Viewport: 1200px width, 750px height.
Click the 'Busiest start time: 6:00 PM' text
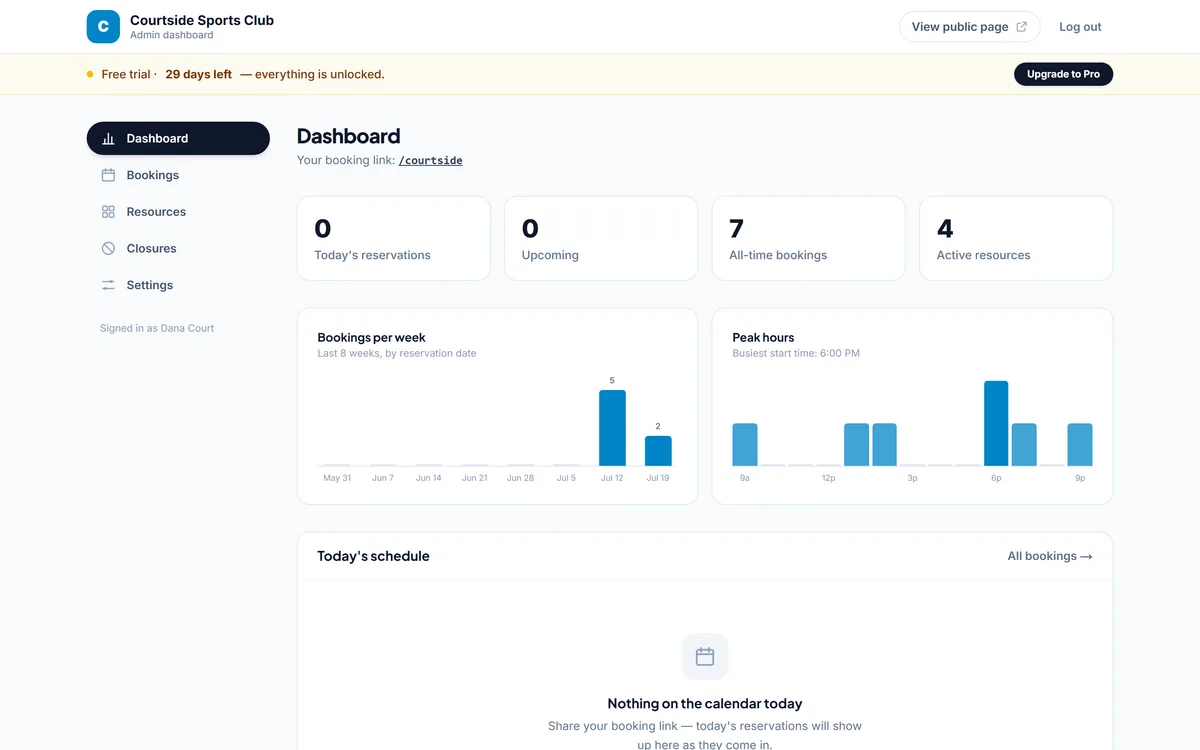pyautogui.click(x=796, y=353)
